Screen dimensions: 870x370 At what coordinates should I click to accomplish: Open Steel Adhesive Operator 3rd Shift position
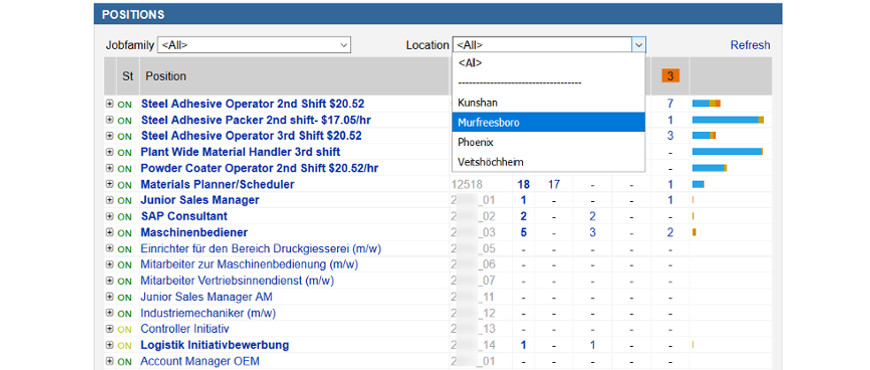tap(251, 136)
